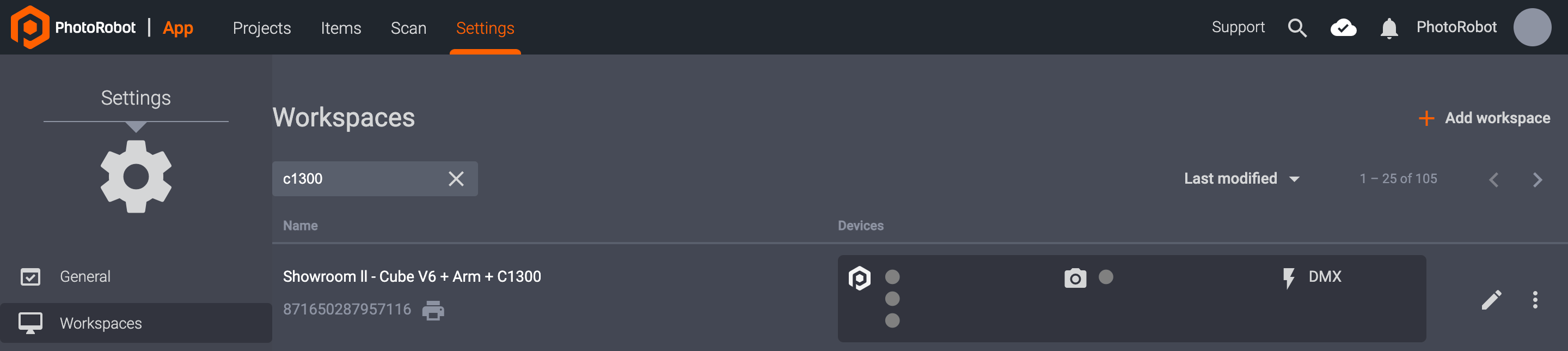Click the PhotoRobot logo icon
Image resolution: width=1568 pixels, height=351 pixels.
pyautogui.click(x=29, y=27)
